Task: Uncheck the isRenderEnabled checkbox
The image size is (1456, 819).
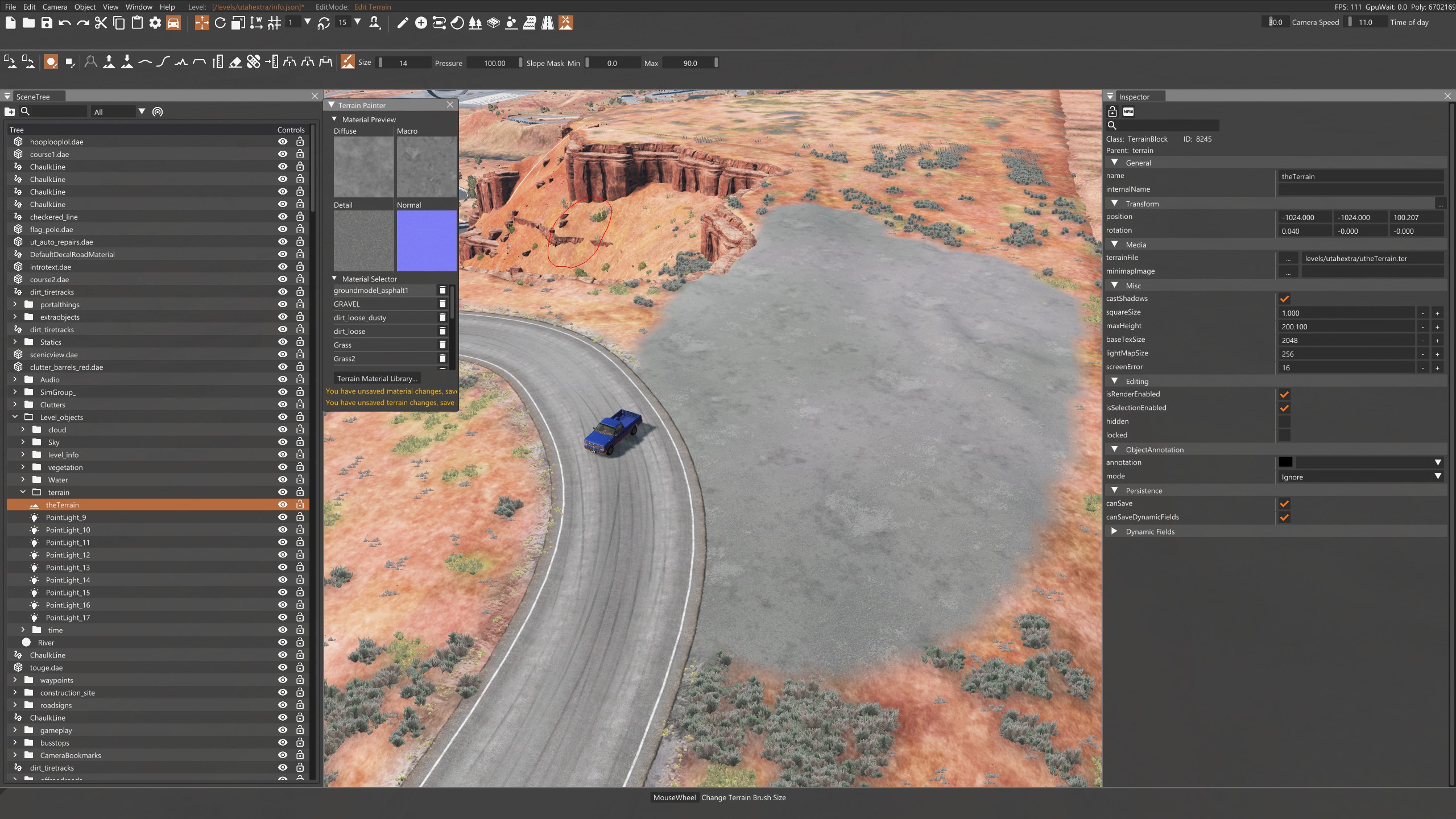Action: pos(1284,394)
